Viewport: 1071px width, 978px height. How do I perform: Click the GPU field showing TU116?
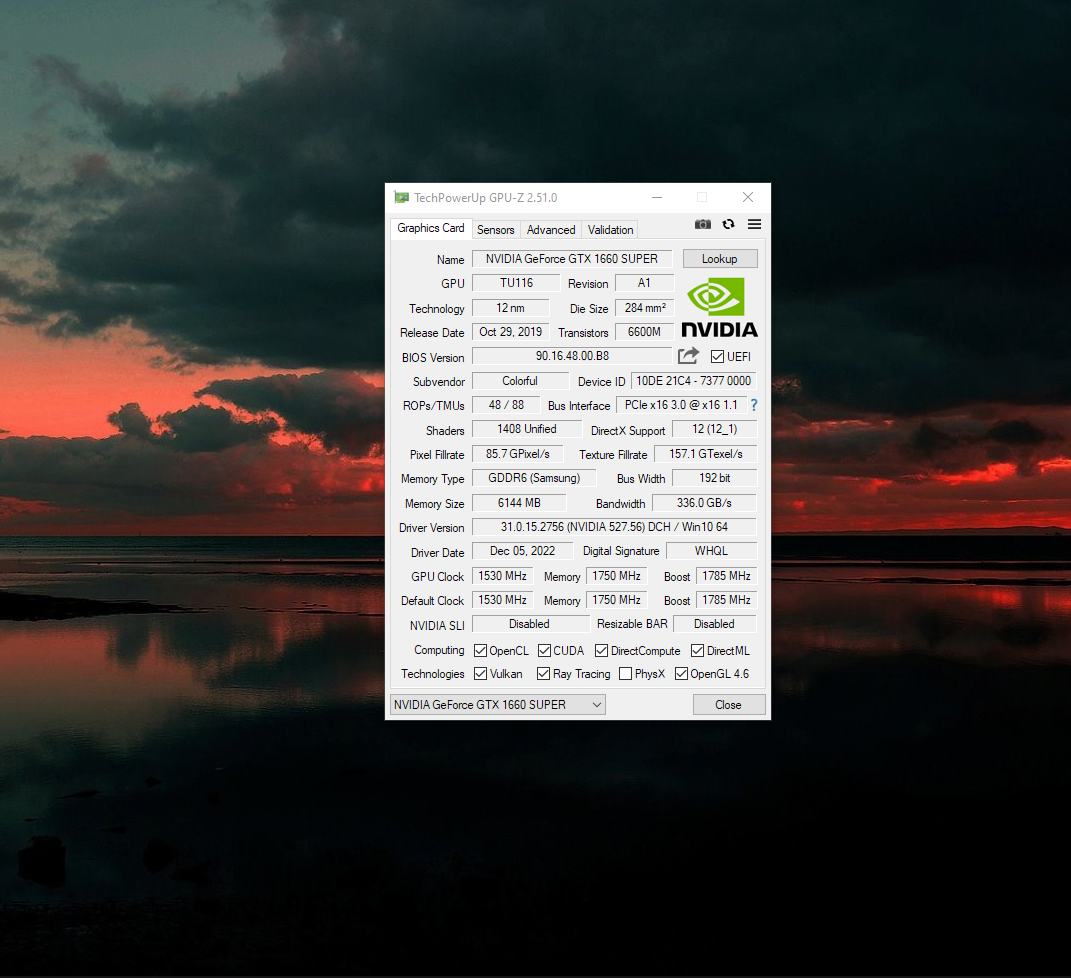click(x=516, y=283)
